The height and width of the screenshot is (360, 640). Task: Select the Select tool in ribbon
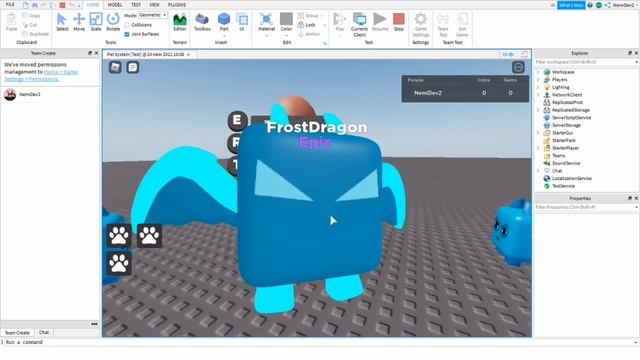coord(62,22)
